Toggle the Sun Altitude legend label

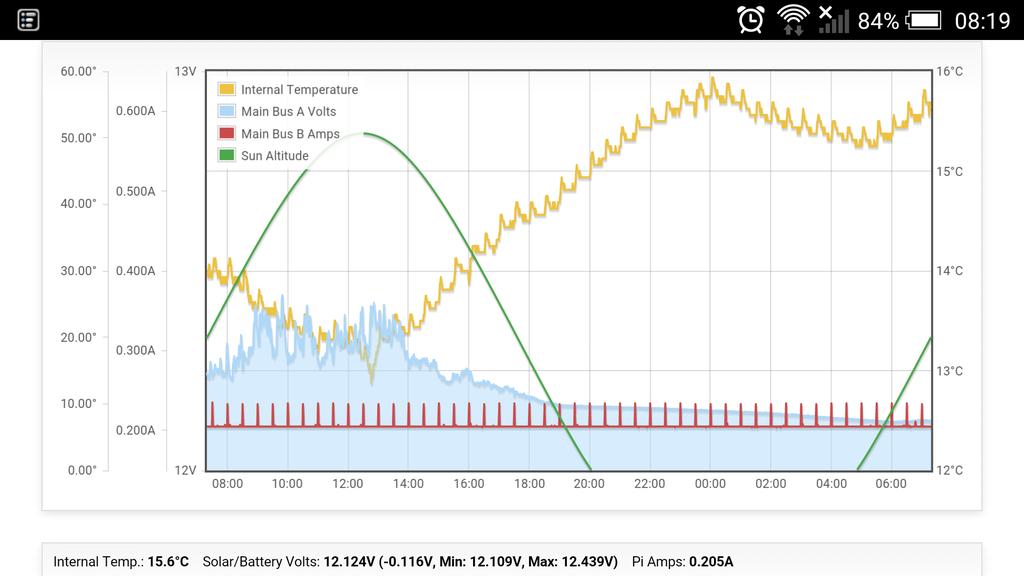pos(275,156)
